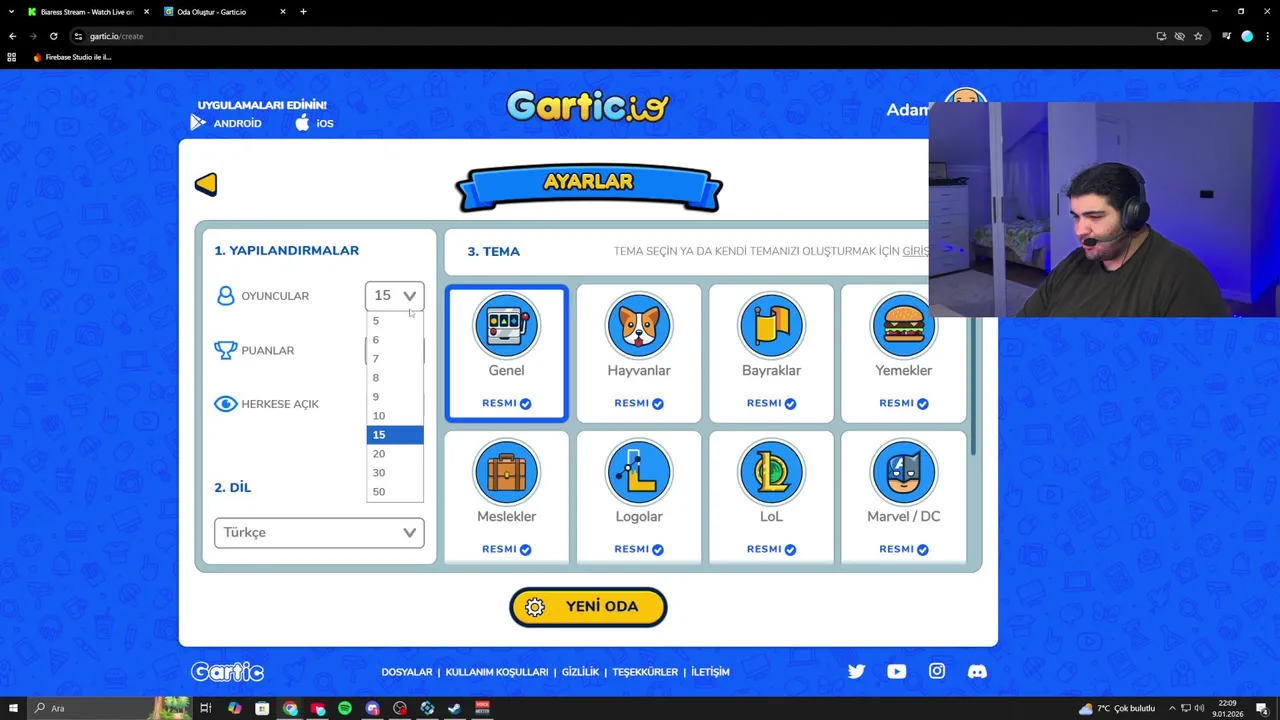The width and height of the screenshot is (1280, 720).
Task: Choose 30 players from the list
Action: point(395,473)
